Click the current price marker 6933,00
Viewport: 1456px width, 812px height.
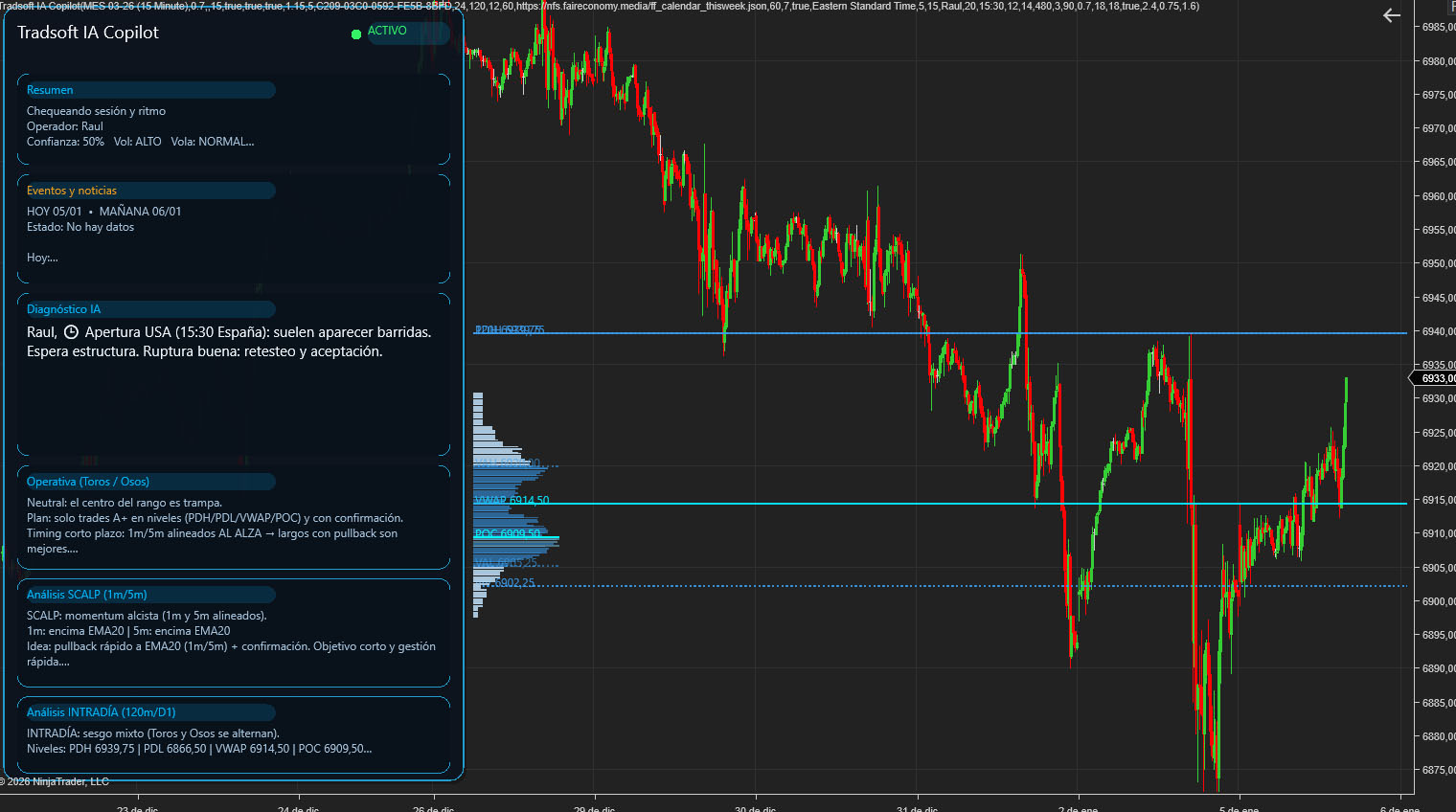point(1436,378)
